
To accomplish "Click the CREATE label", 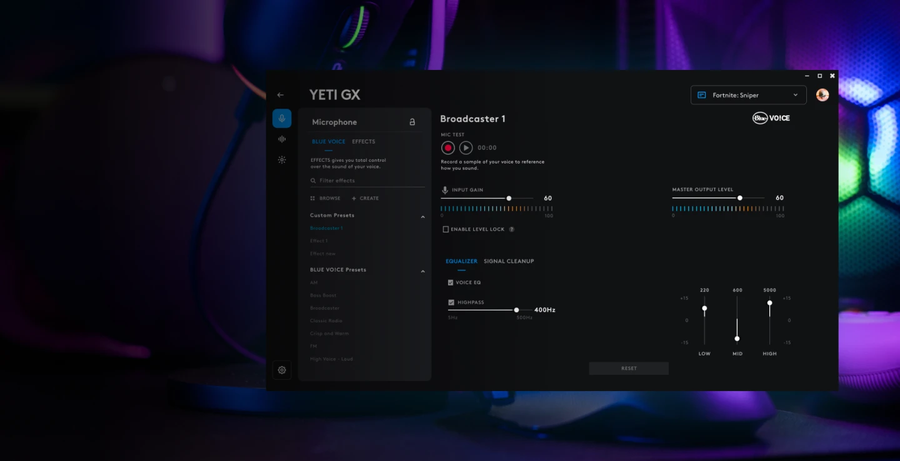I will (369, 198).
